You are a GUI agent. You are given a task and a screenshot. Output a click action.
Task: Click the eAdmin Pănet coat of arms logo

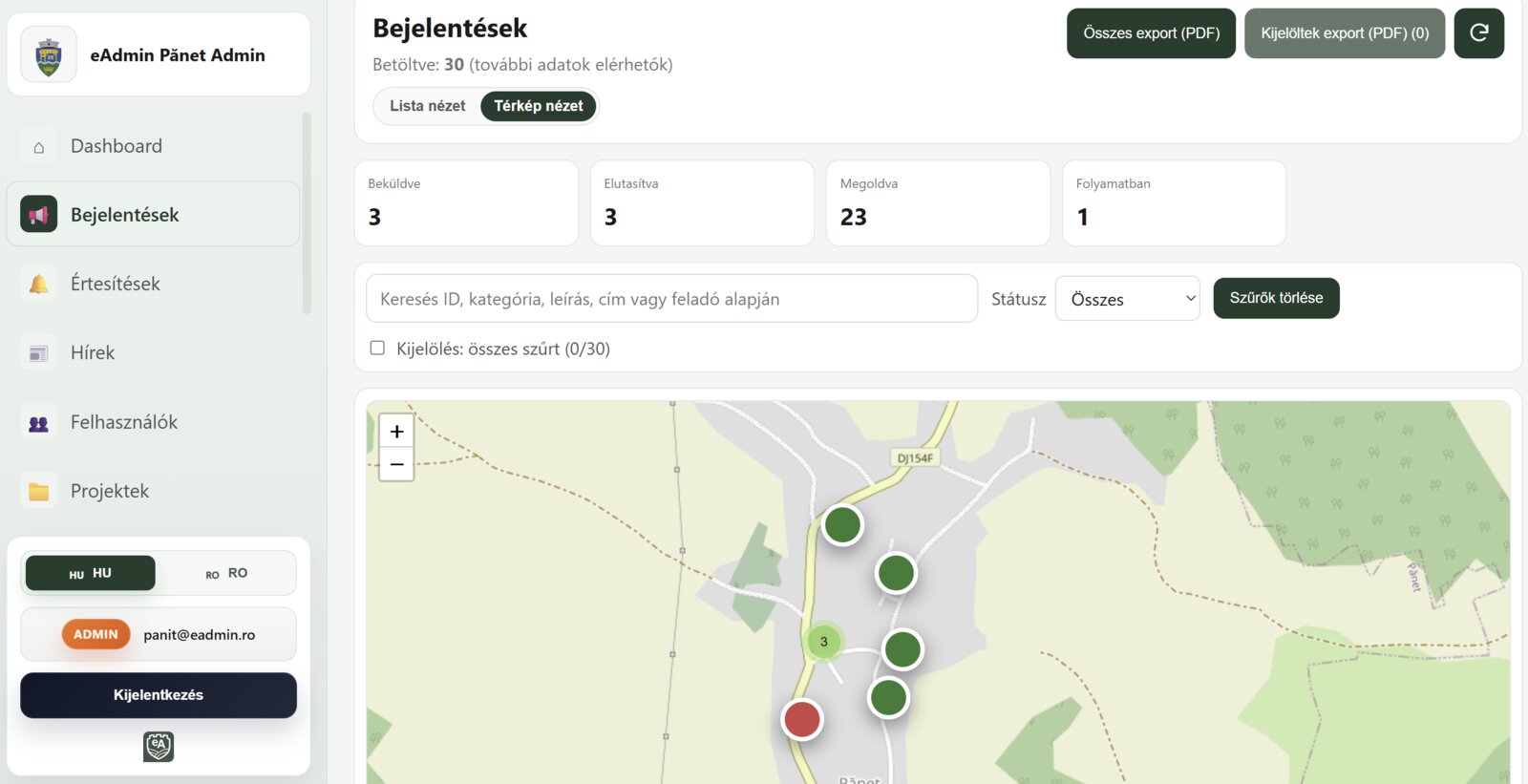[49, 54]
